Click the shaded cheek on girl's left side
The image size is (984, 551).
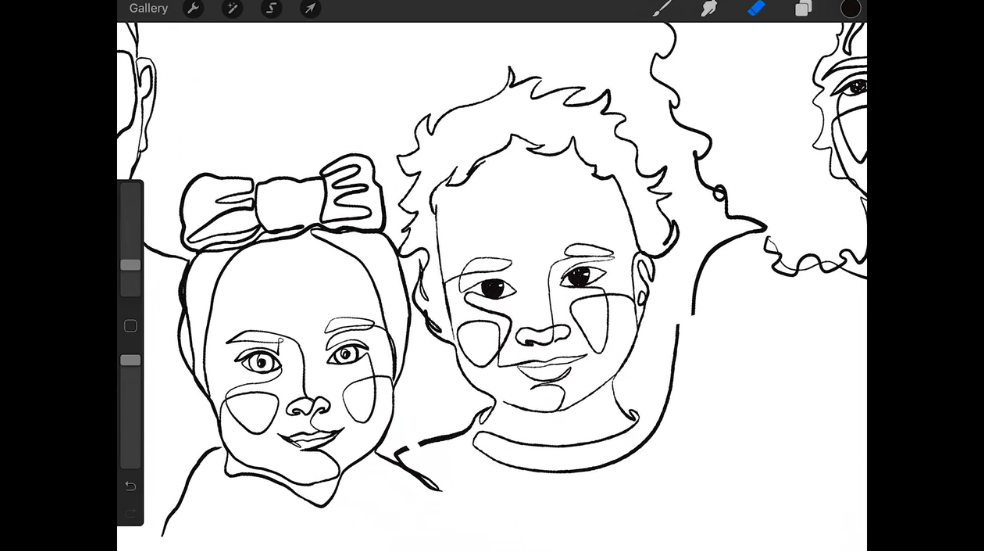coord(251,411)
